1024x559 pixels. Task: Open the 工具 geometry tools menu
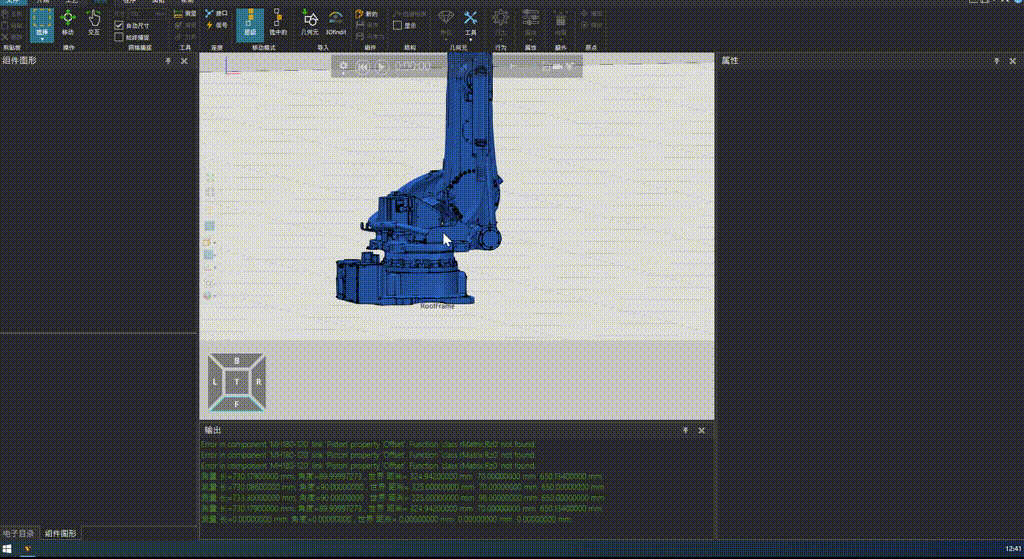pyautogui.click(x=470, y=24)
